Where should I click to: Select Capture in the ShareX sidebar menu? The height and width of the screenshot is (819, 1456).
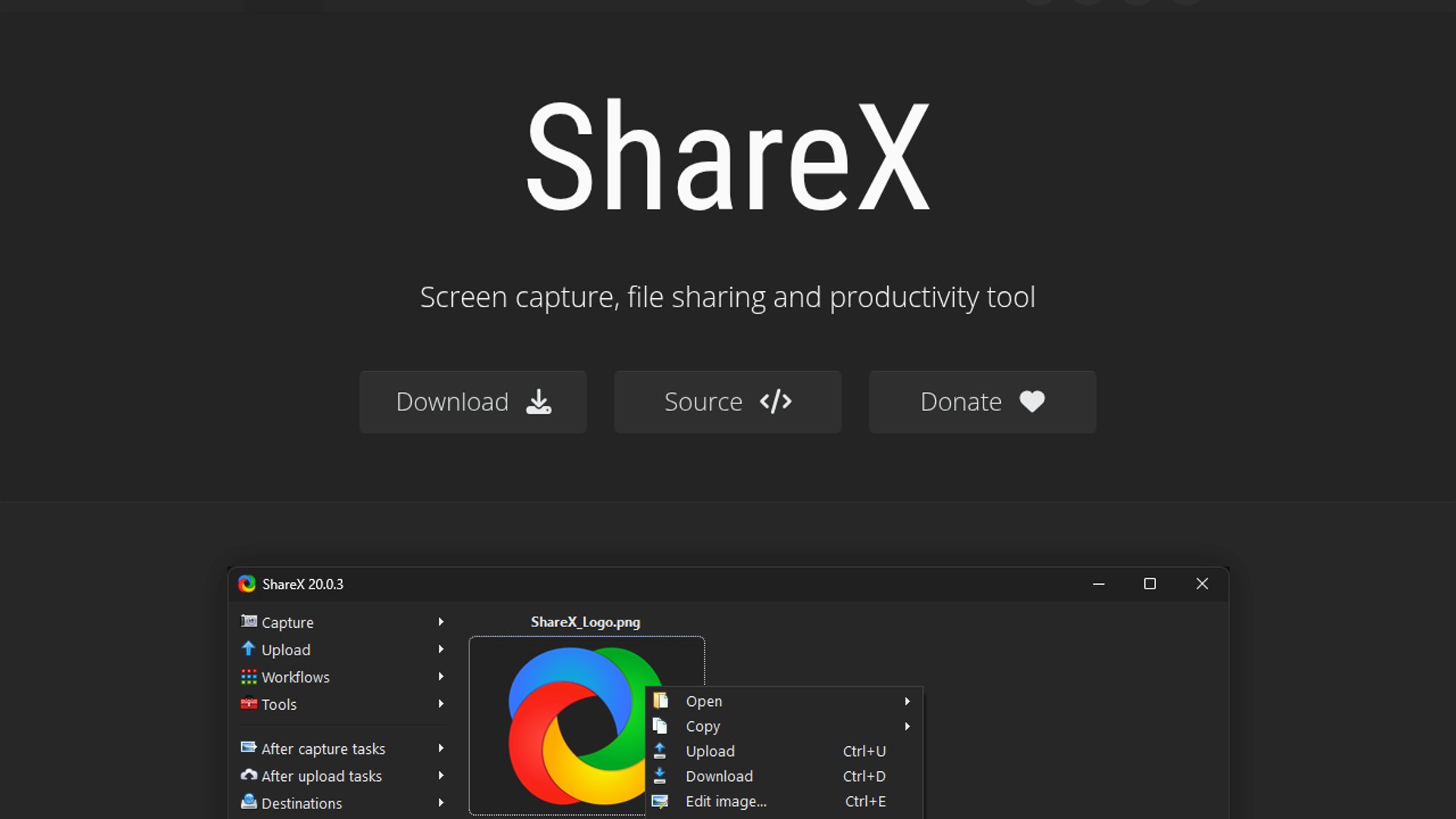point(343,623)
